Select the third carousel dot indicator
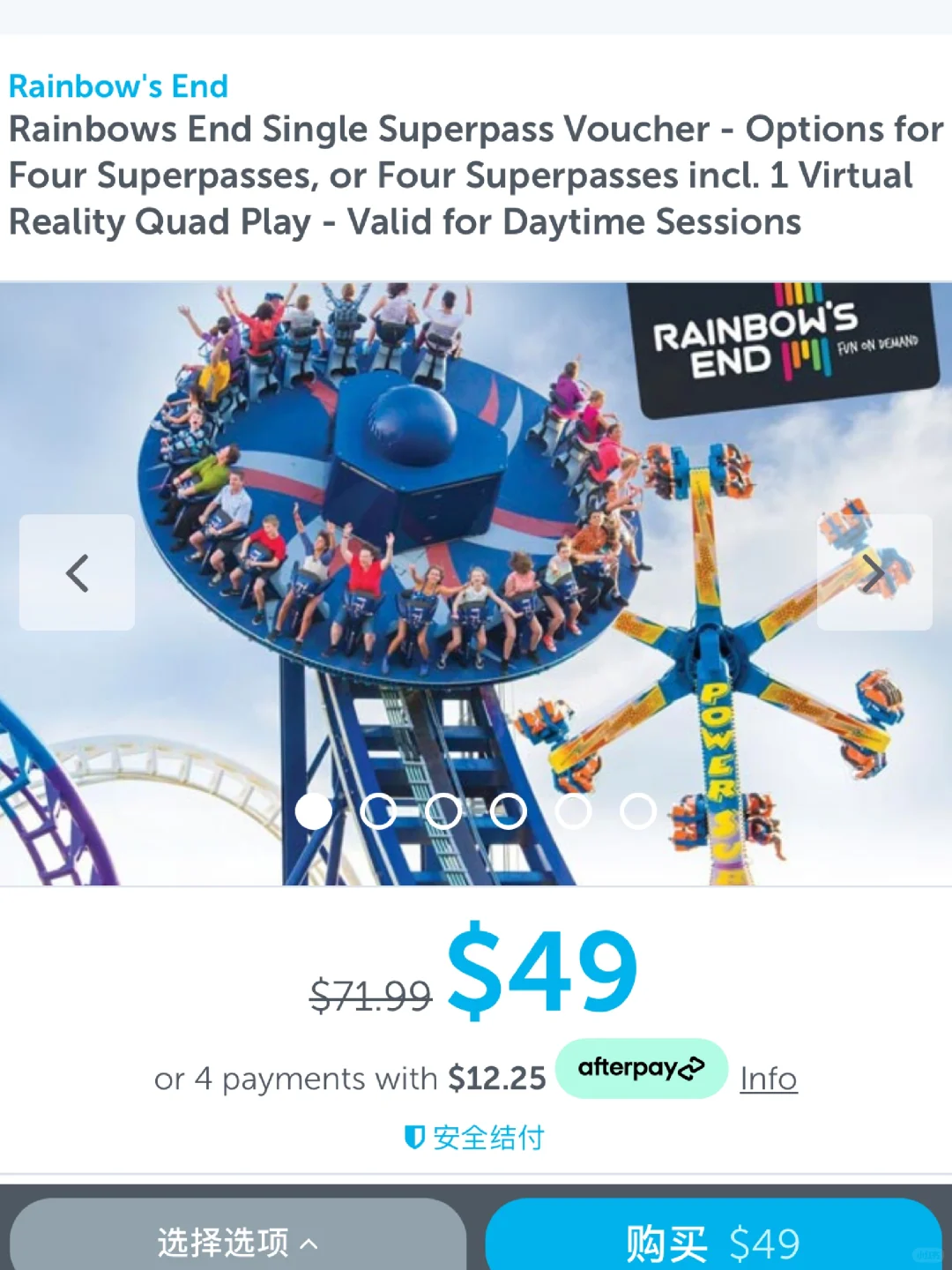 443,811
